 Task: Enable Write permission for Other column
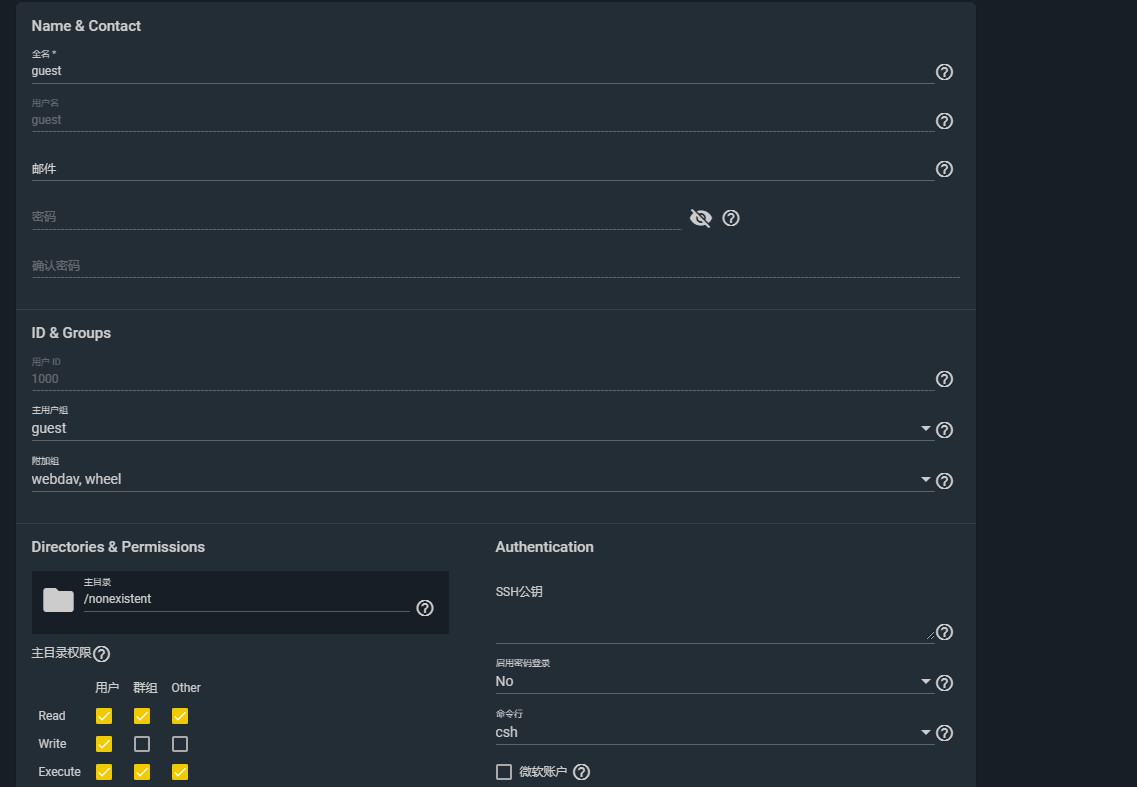point(180,744)
